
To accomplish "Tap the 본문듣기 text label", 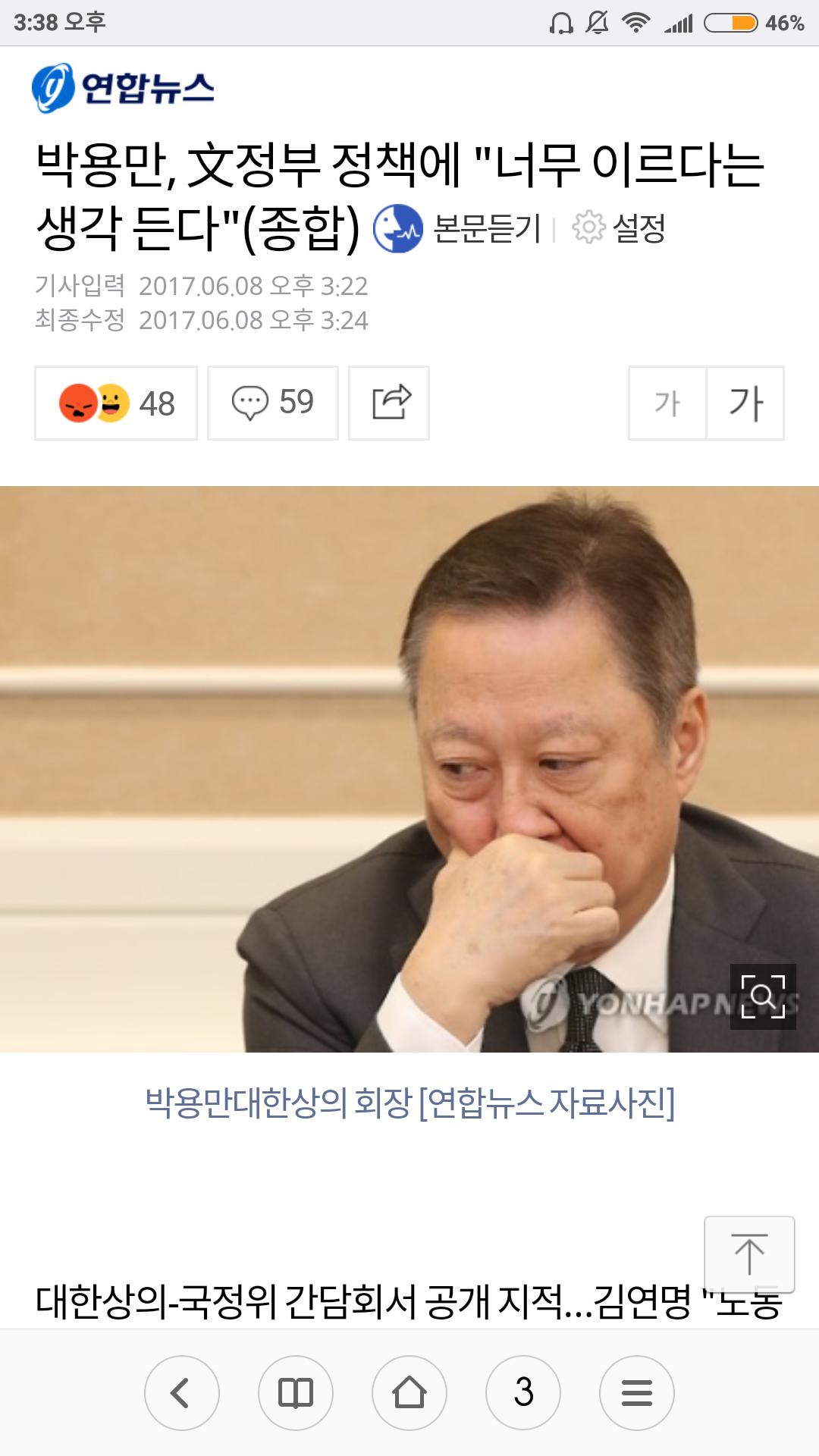I will click(487, 228).
